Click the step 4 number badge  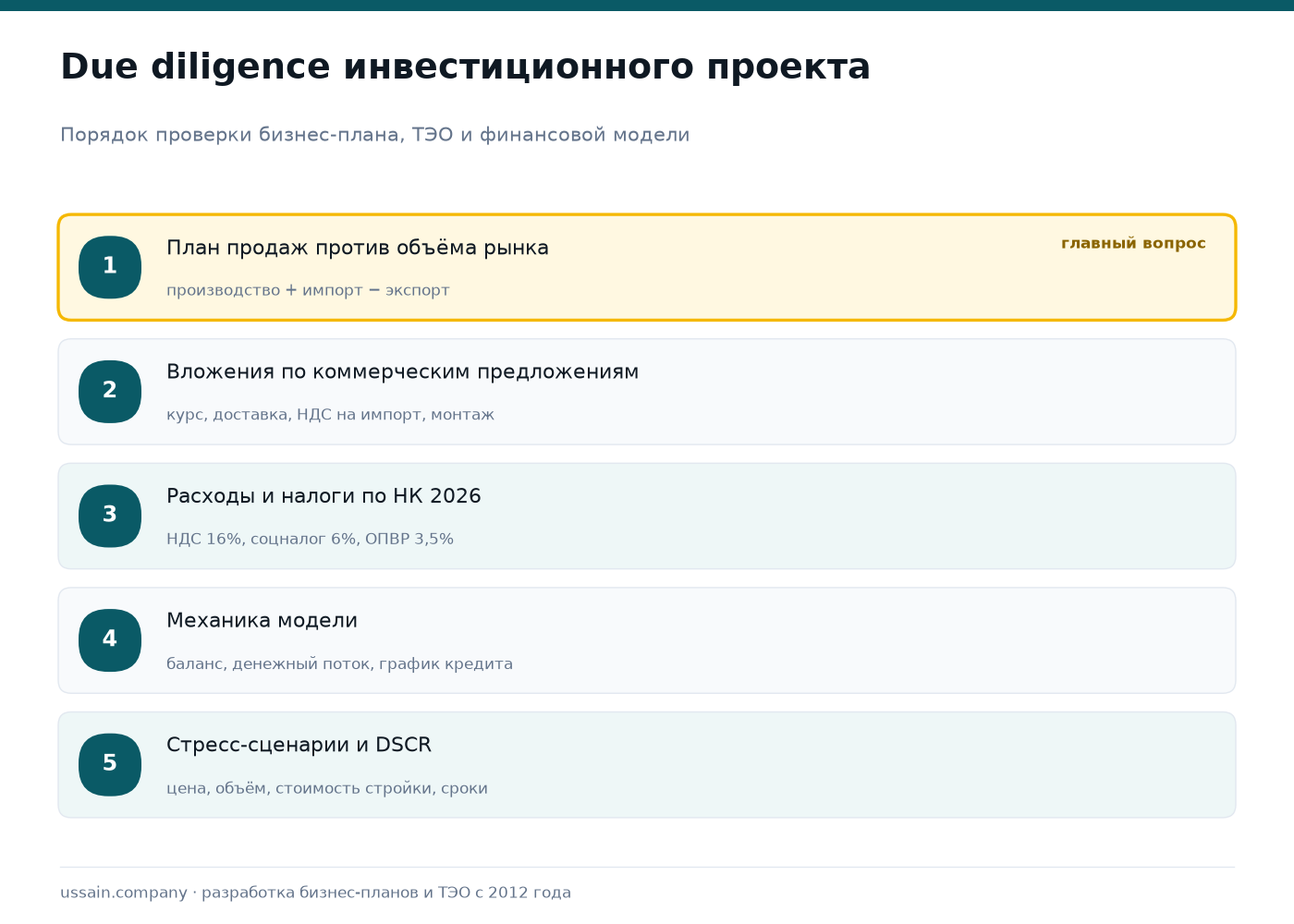click(x=110, y=640)
